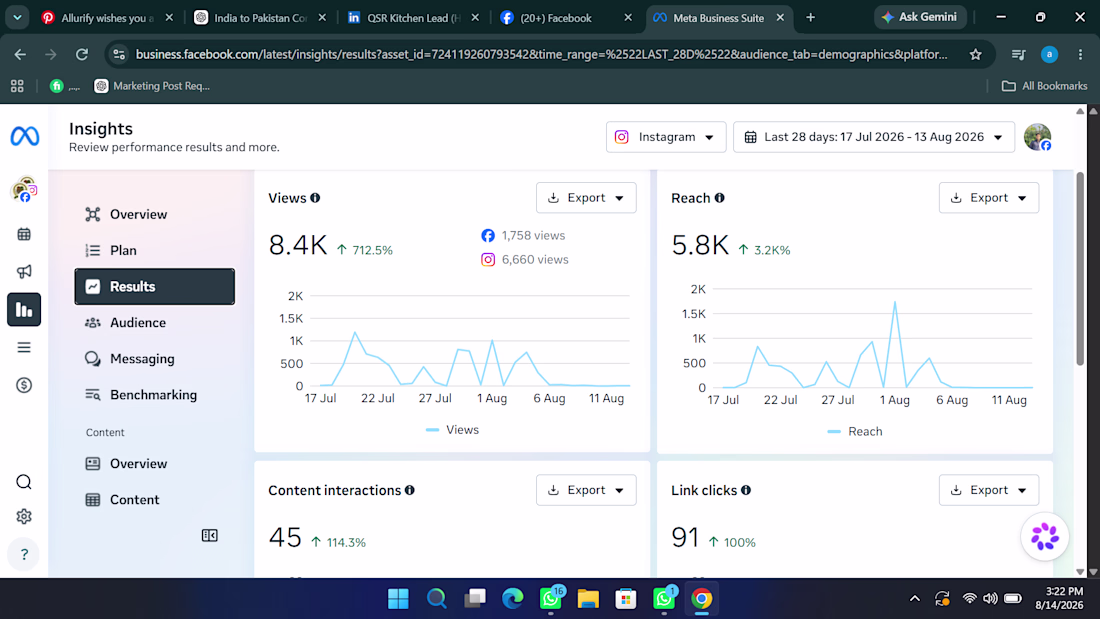Open the Instagram platform dropdown
The image size is (1100, 619).
pos(665,137)
